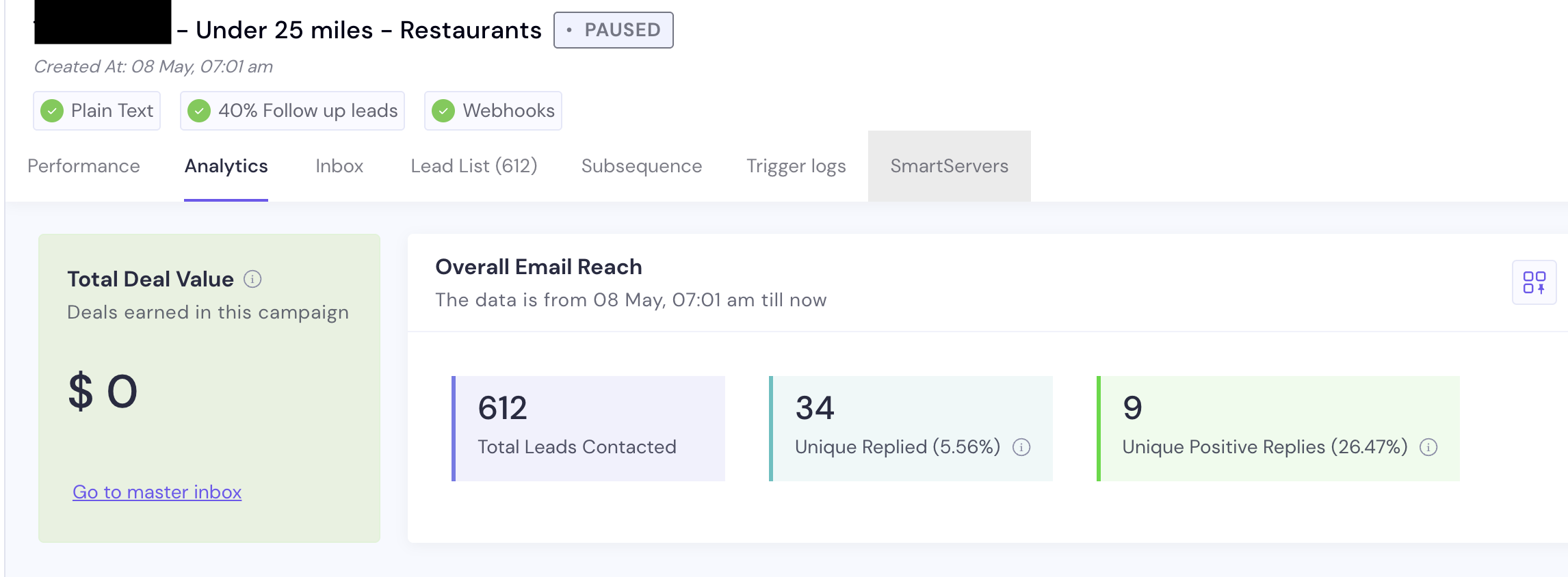Click the 612 Total Leads Contacted card
The width and height of the screenshot is (1568, 577).
pyautogui.click(x=588, y=428)
